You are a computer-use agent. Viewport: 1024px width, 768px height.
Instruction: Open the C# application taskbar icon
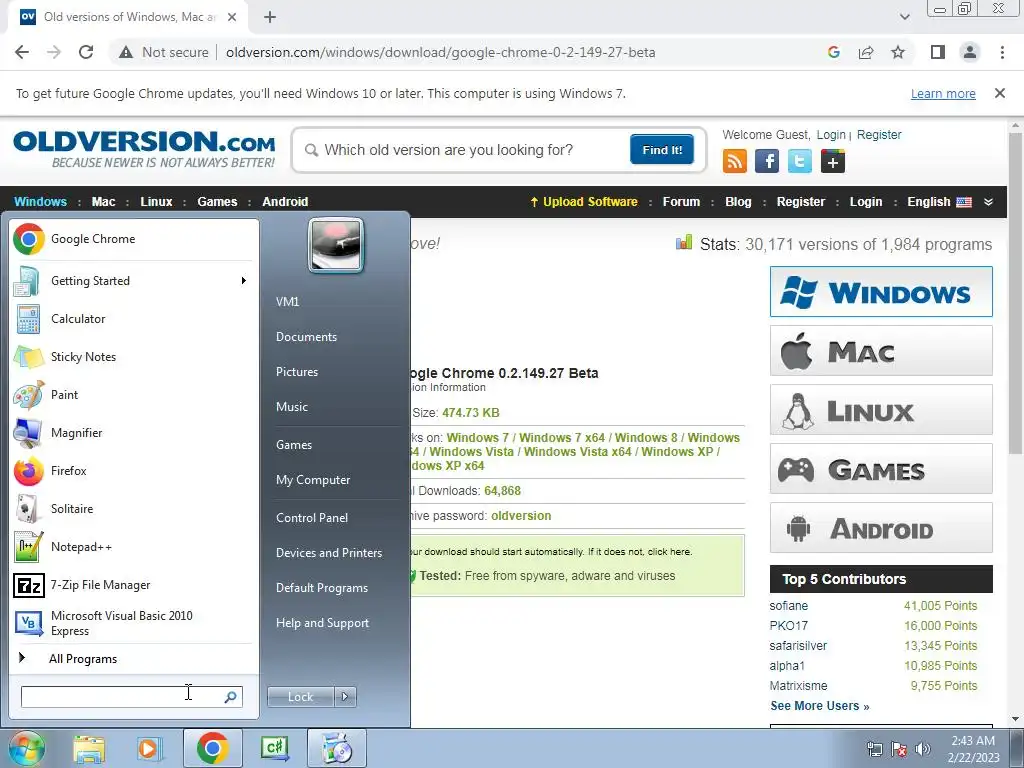point(274,748)
